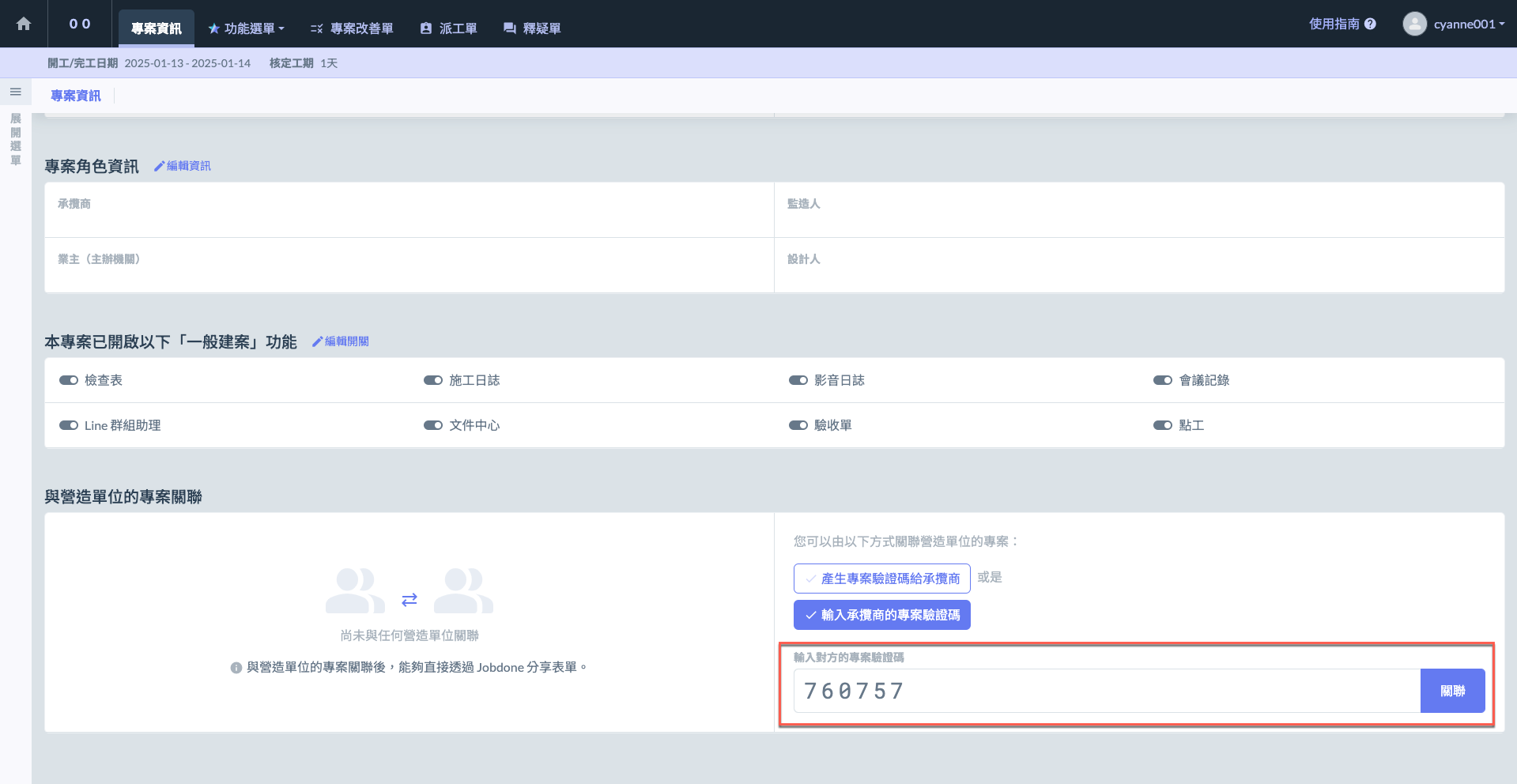This screenshot has height=784, width=1517.
Task: Toggle the 施工日誌 switch
Action: coord(433,380)
